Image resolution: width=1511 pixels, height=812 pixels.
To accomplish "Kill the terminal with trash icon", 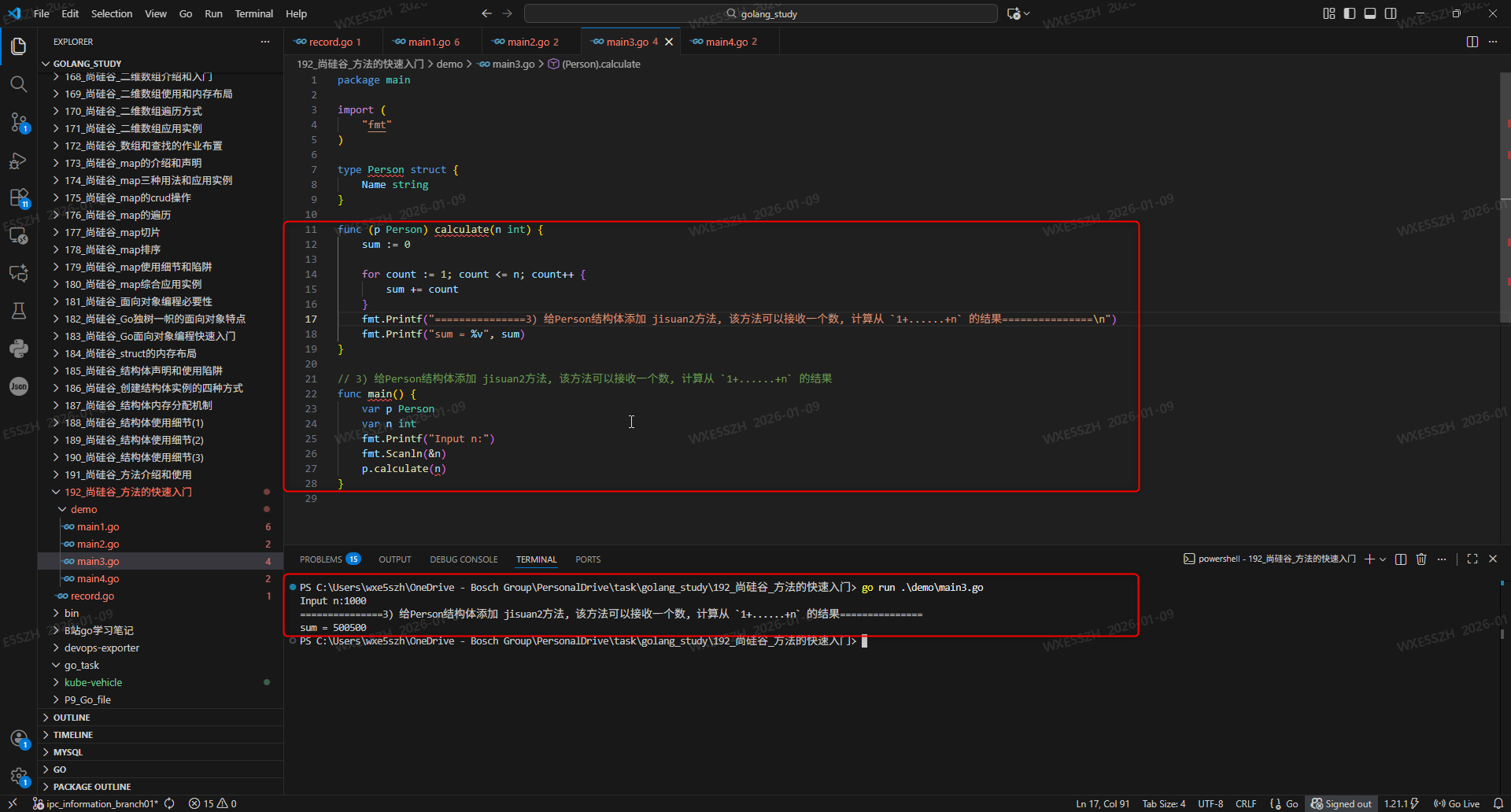I will (x=1421, y=559).
